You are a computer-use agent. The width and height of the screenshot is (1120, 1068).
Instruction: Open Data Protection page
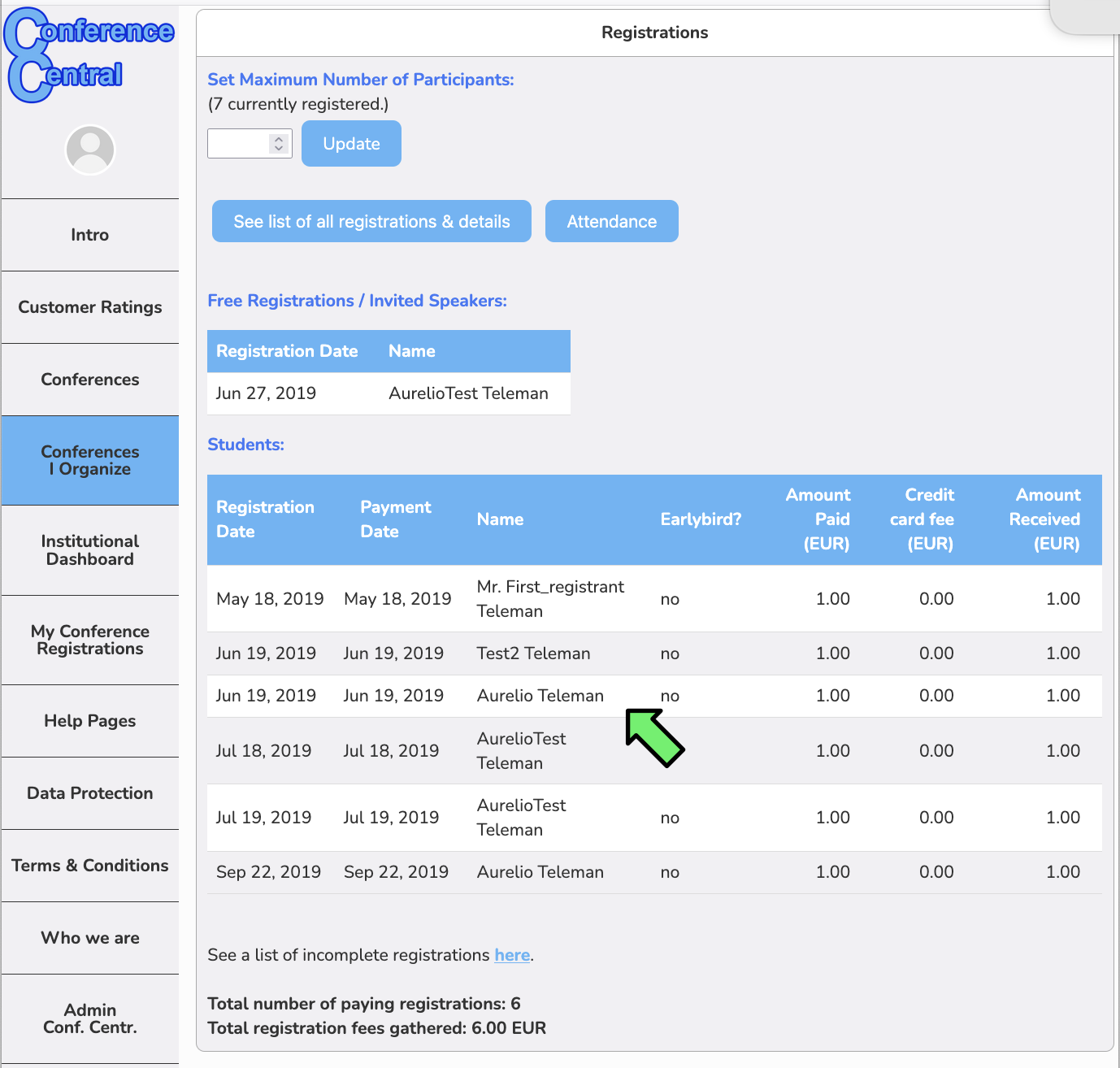[x=89, y=793]
